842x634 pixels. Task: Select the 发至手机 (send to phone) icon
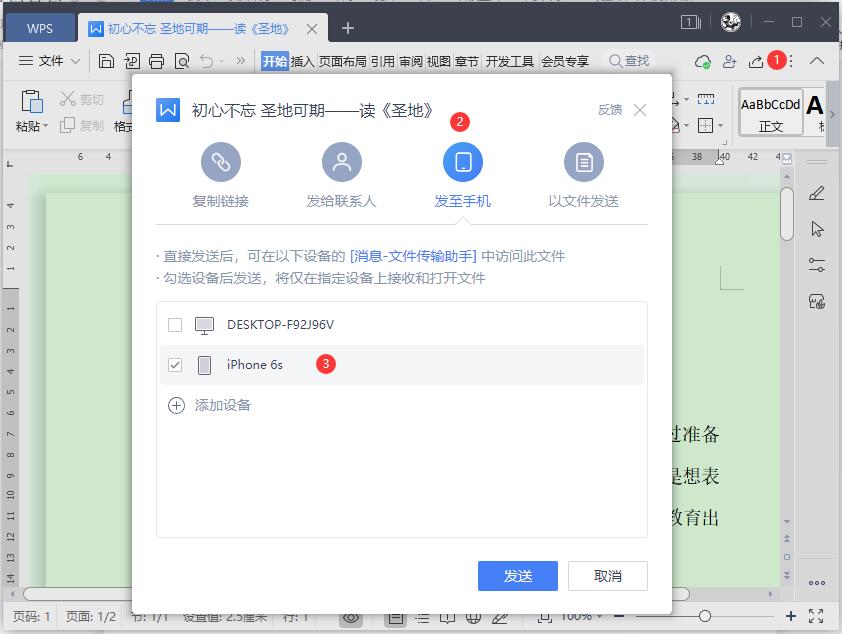(x=462, y=162)
